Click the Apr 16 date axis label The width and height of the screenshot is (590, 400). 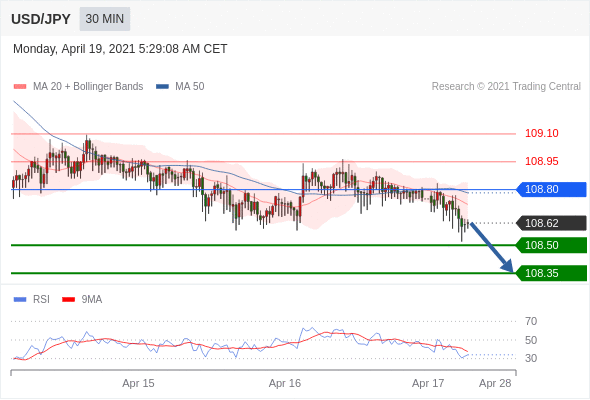point(285,383)
